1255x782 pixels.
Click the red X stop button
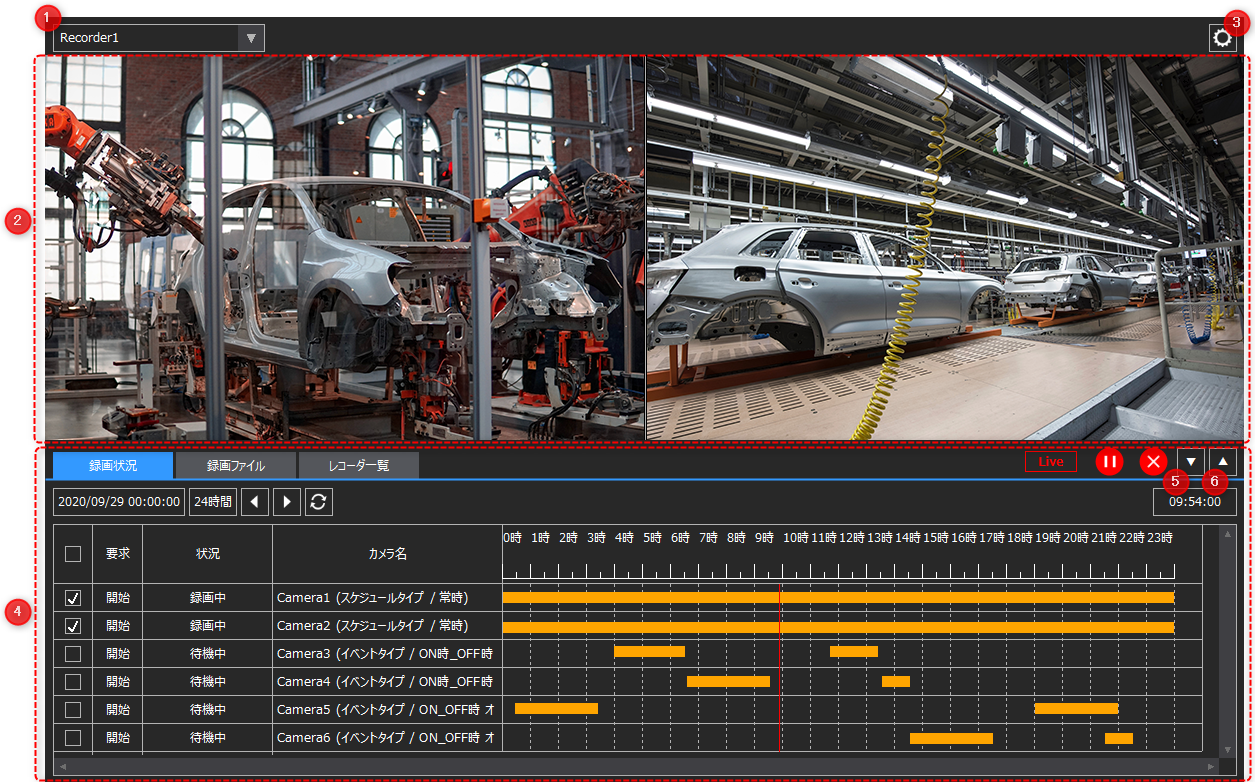click(x=1153, y=462)
